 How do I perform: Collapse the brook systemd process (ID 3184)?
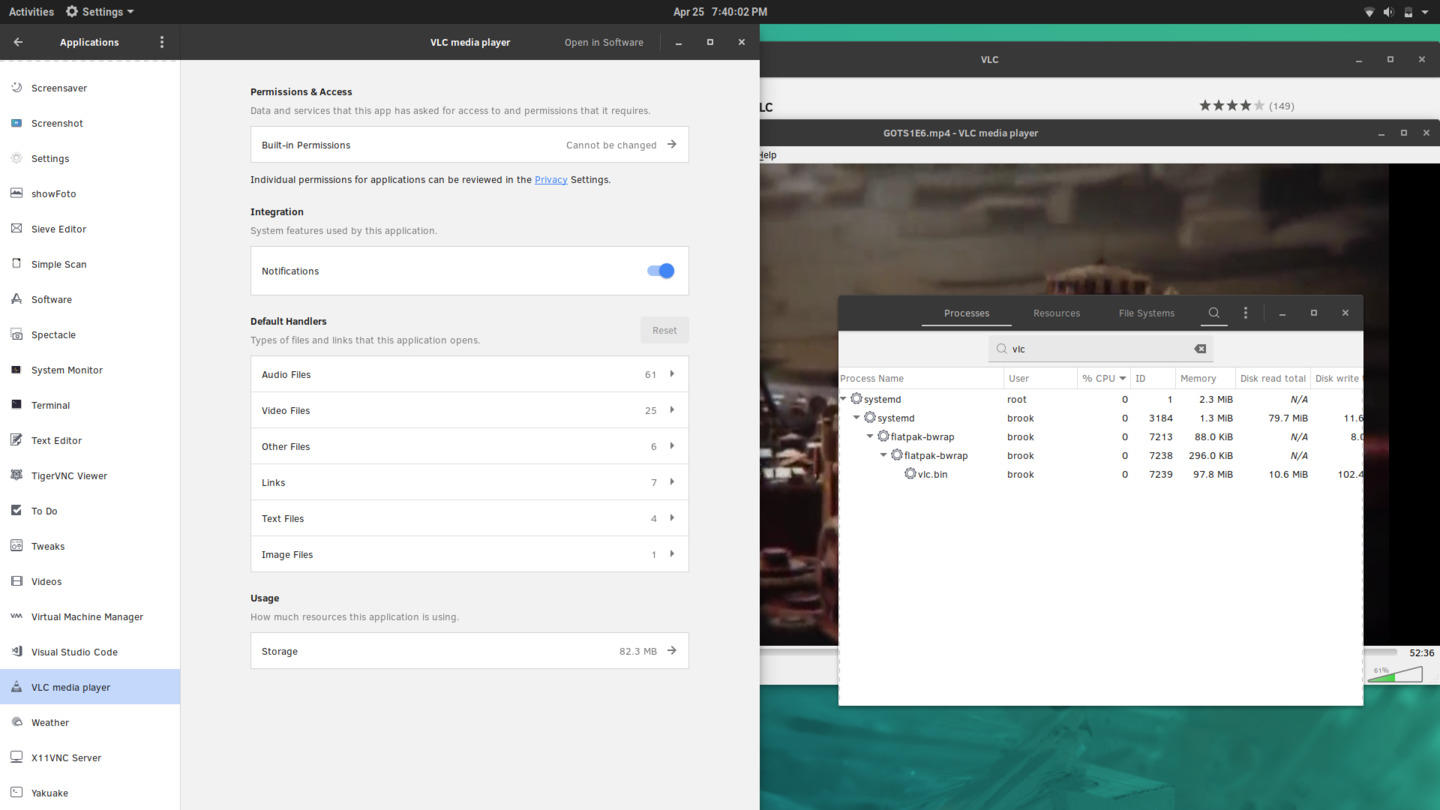pos(857,418)
